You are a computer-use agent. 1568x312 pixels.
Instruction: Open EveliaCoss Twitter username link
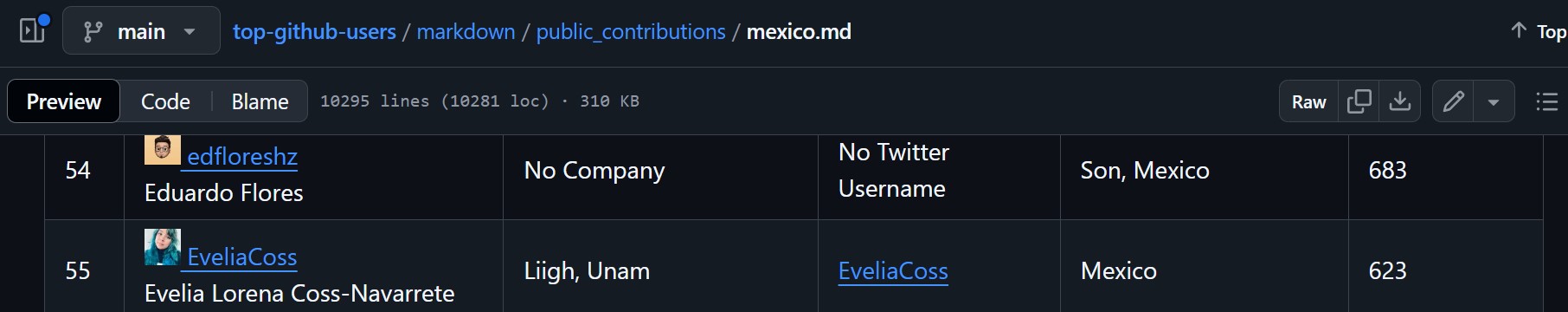pos(893,271)
